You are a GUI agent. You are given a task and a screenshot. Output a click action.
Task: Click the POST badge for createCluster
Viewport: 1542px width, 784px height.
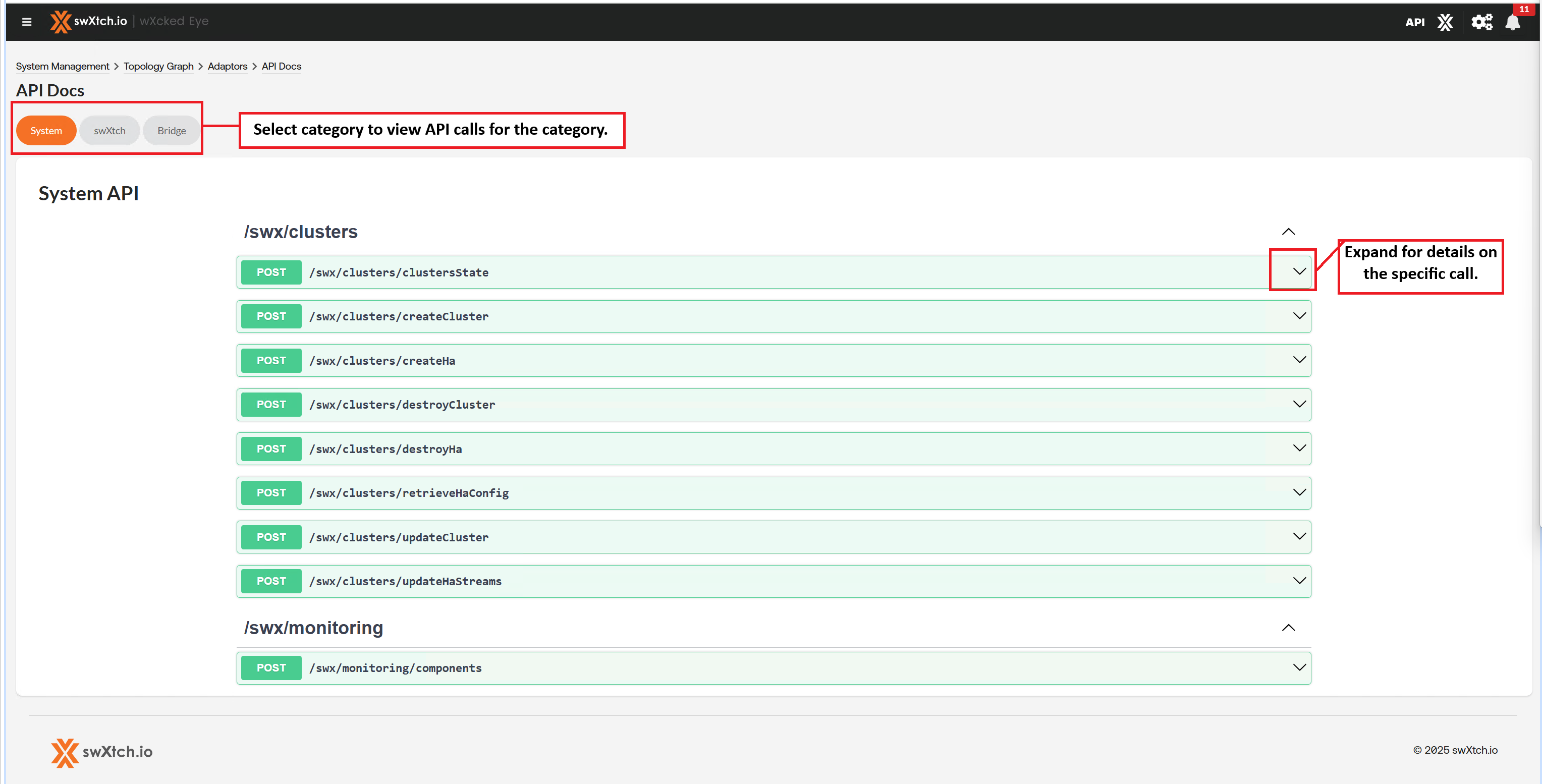[271, 316]
